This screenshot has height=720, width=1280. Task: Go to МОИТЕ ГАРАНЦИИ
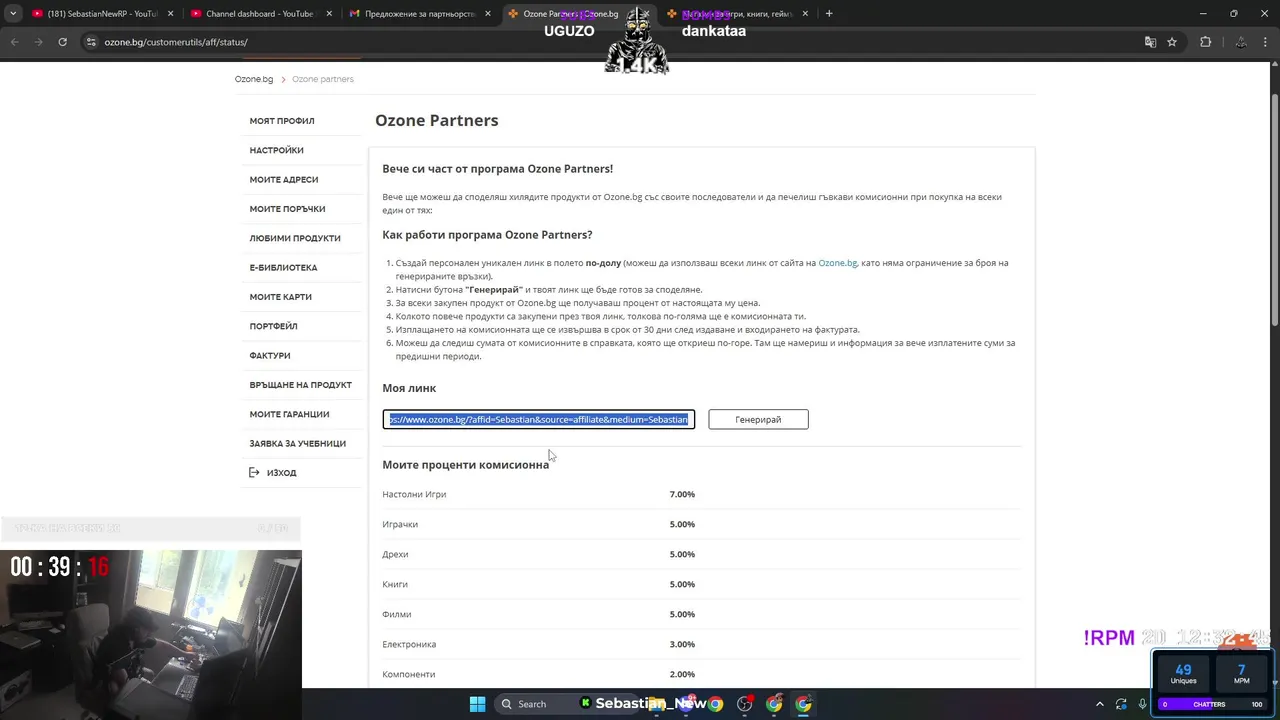coord(289,414)
